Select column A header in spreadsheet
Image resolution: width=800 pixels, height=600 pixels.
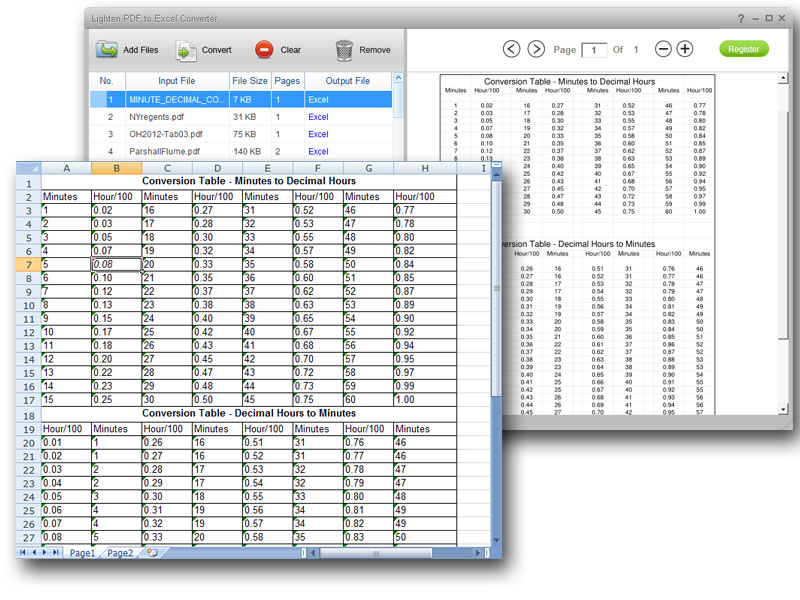click(66, 168)
